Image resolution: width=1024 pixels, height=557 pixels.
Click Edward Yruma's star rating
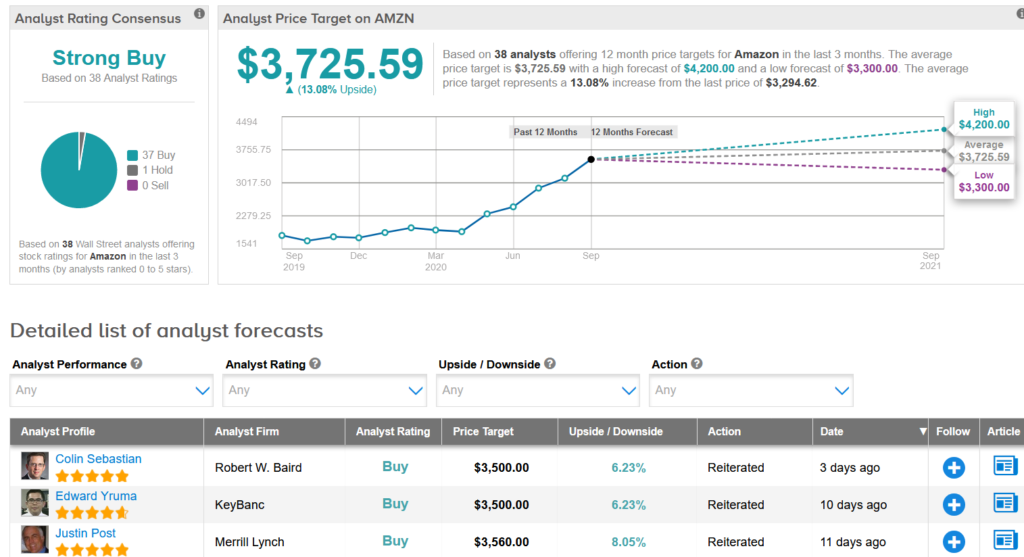pyautogui.click(x=92, y=513)
